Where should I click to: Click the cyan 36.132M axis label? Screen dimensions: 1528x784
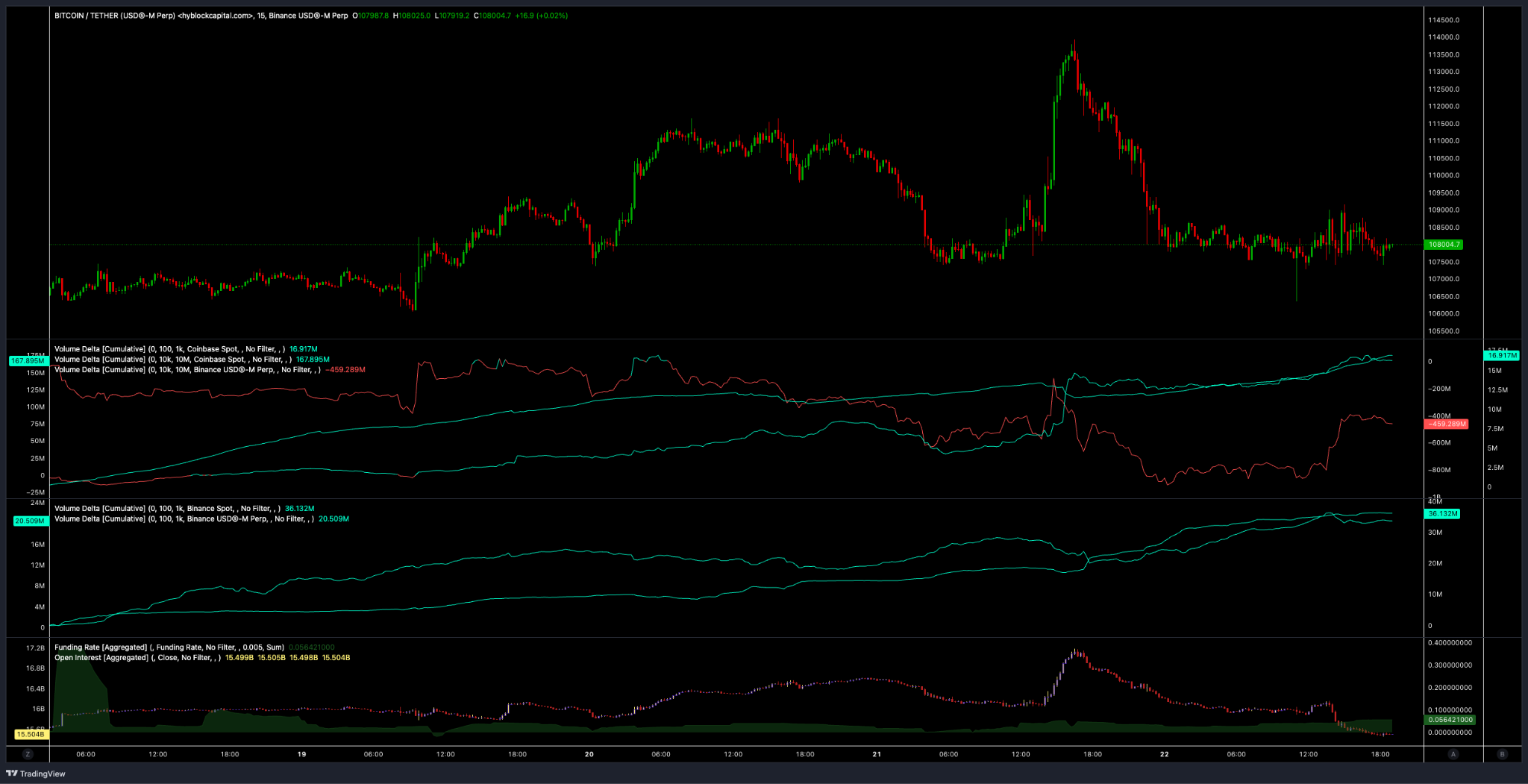(x=1442, y=514)
